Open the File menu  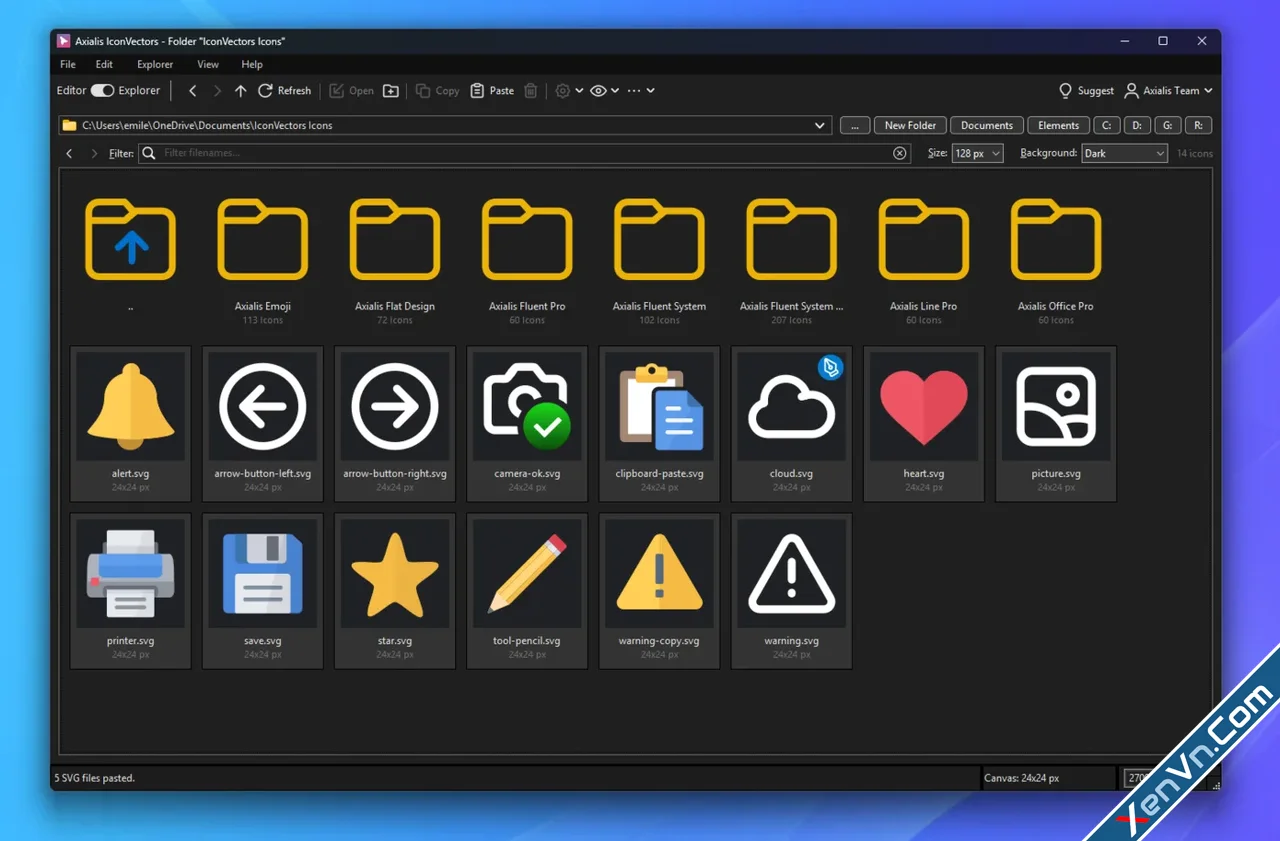click(x=68, y=64)
